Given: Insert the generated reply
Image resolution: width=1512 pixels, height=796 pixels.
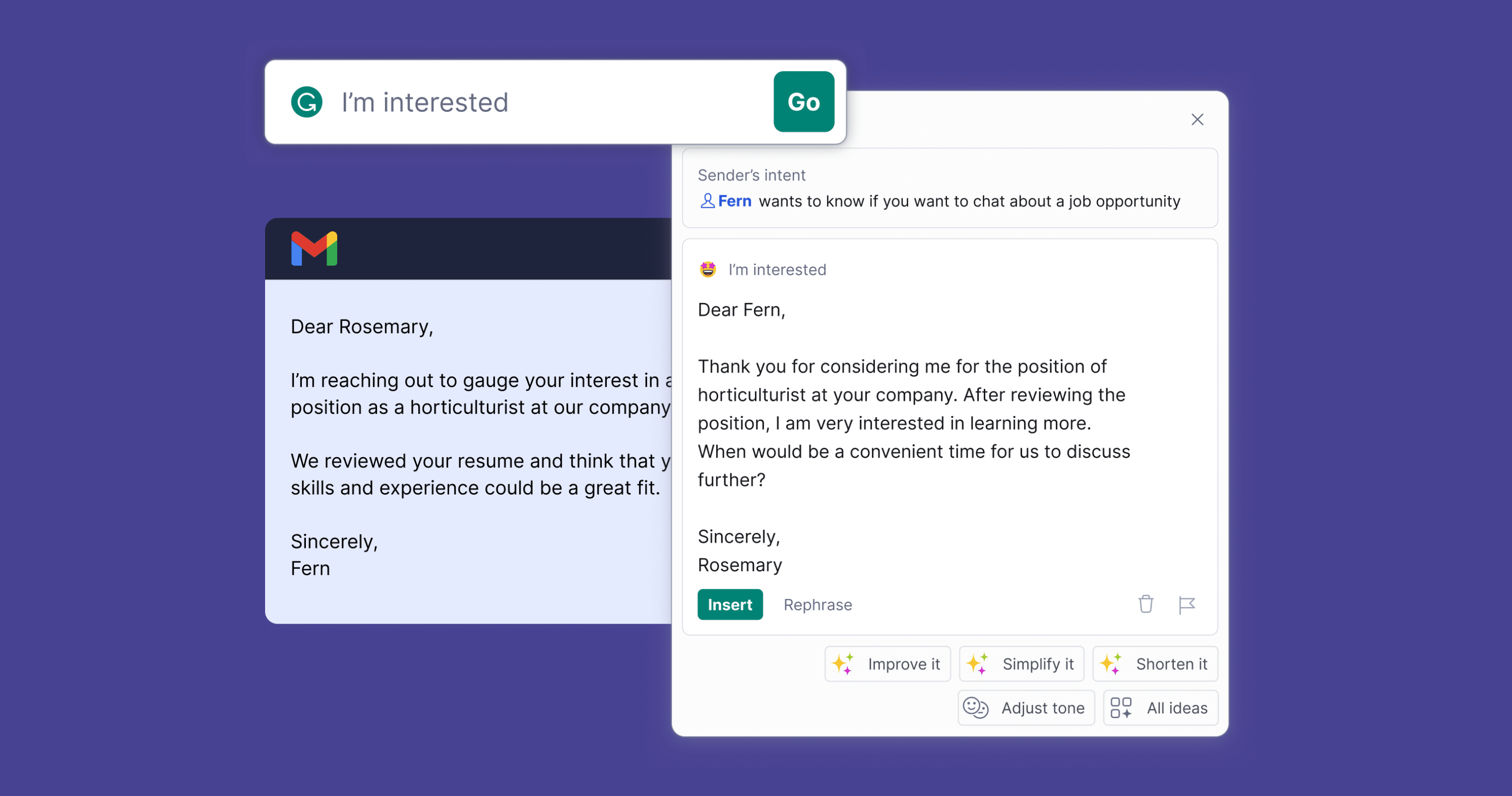Looking at the screenshot, I should [x=730, y=604].
